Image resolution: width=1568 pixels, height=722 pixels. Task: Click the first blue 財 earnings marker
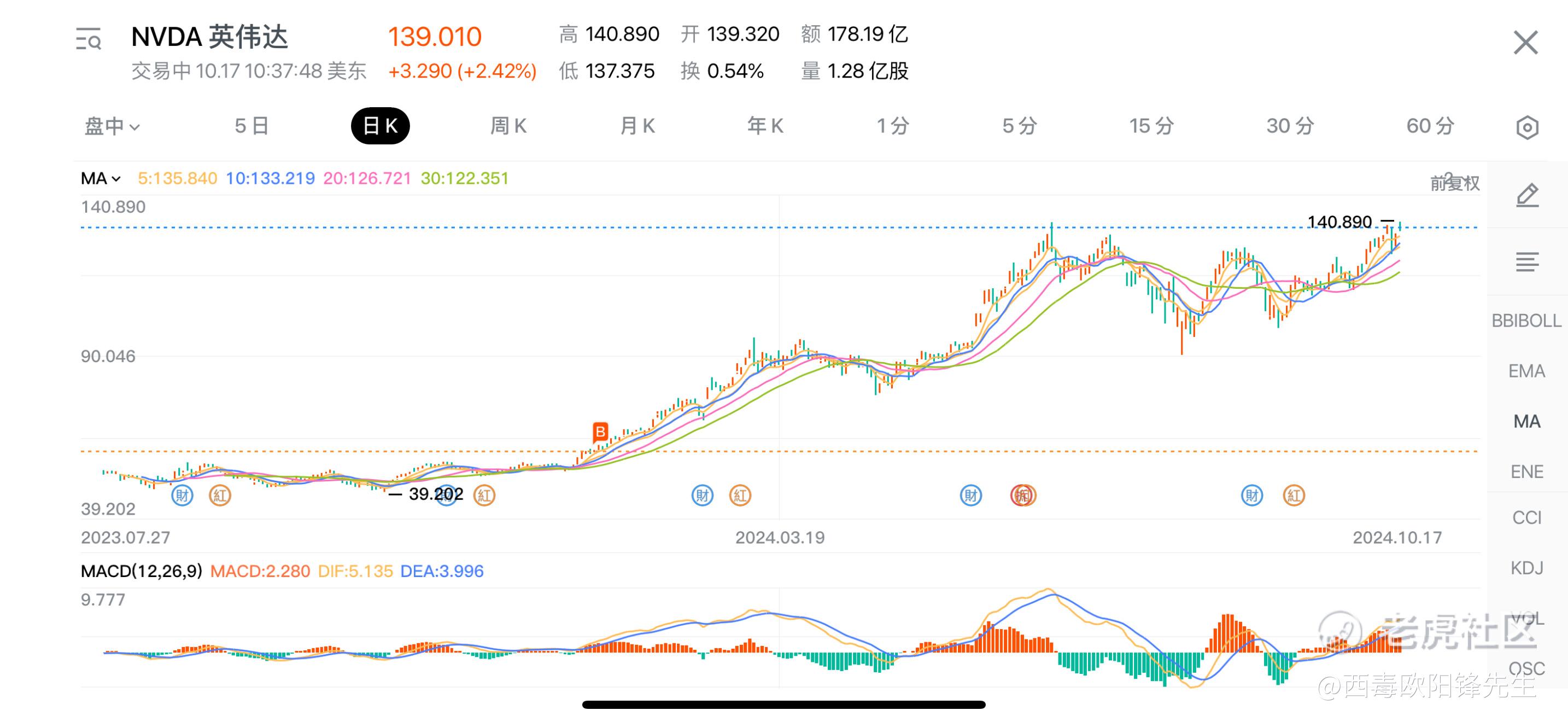click(x=182, y=495)
